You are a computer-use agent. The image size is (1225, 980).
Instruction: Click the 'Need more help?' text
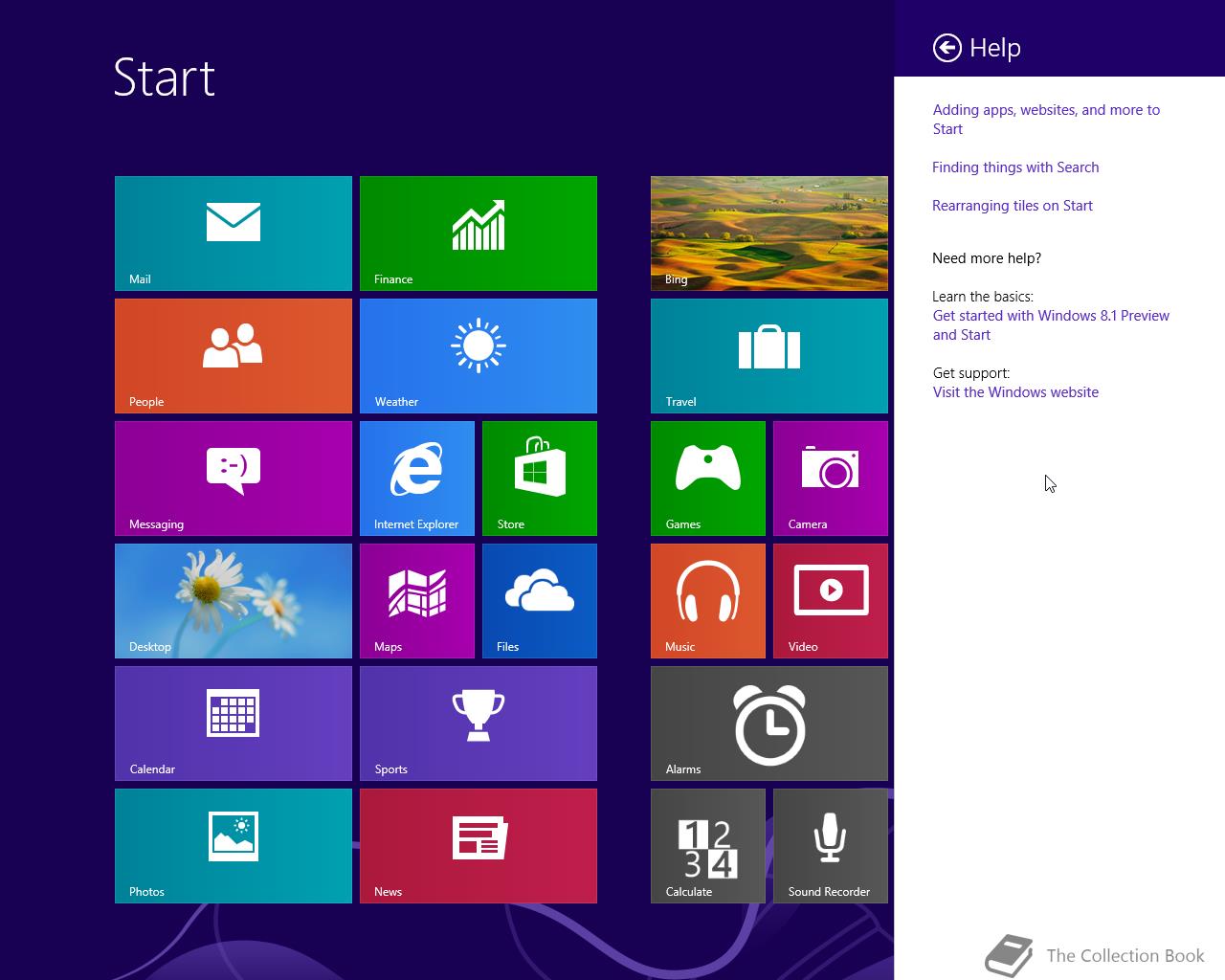(x=987, y=258)
